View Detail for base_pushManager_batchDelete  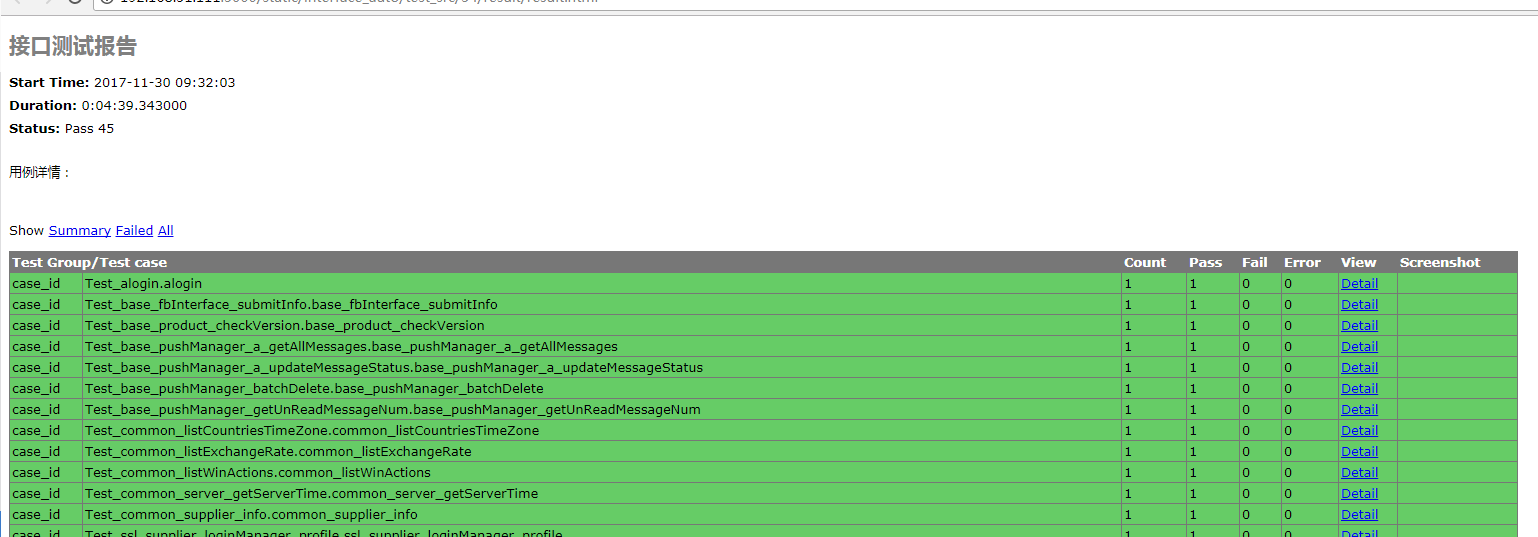1359,388
